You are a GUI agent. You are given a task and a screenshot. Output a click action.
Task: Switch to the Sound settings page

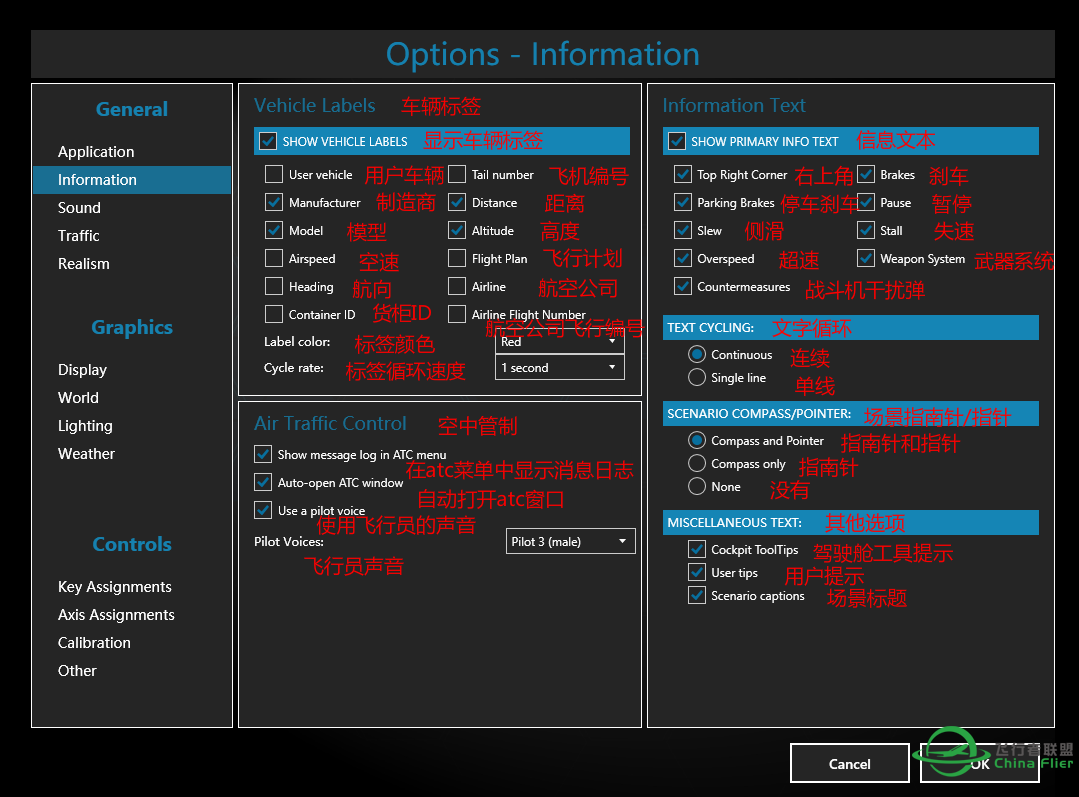click(x=79, y=207)
